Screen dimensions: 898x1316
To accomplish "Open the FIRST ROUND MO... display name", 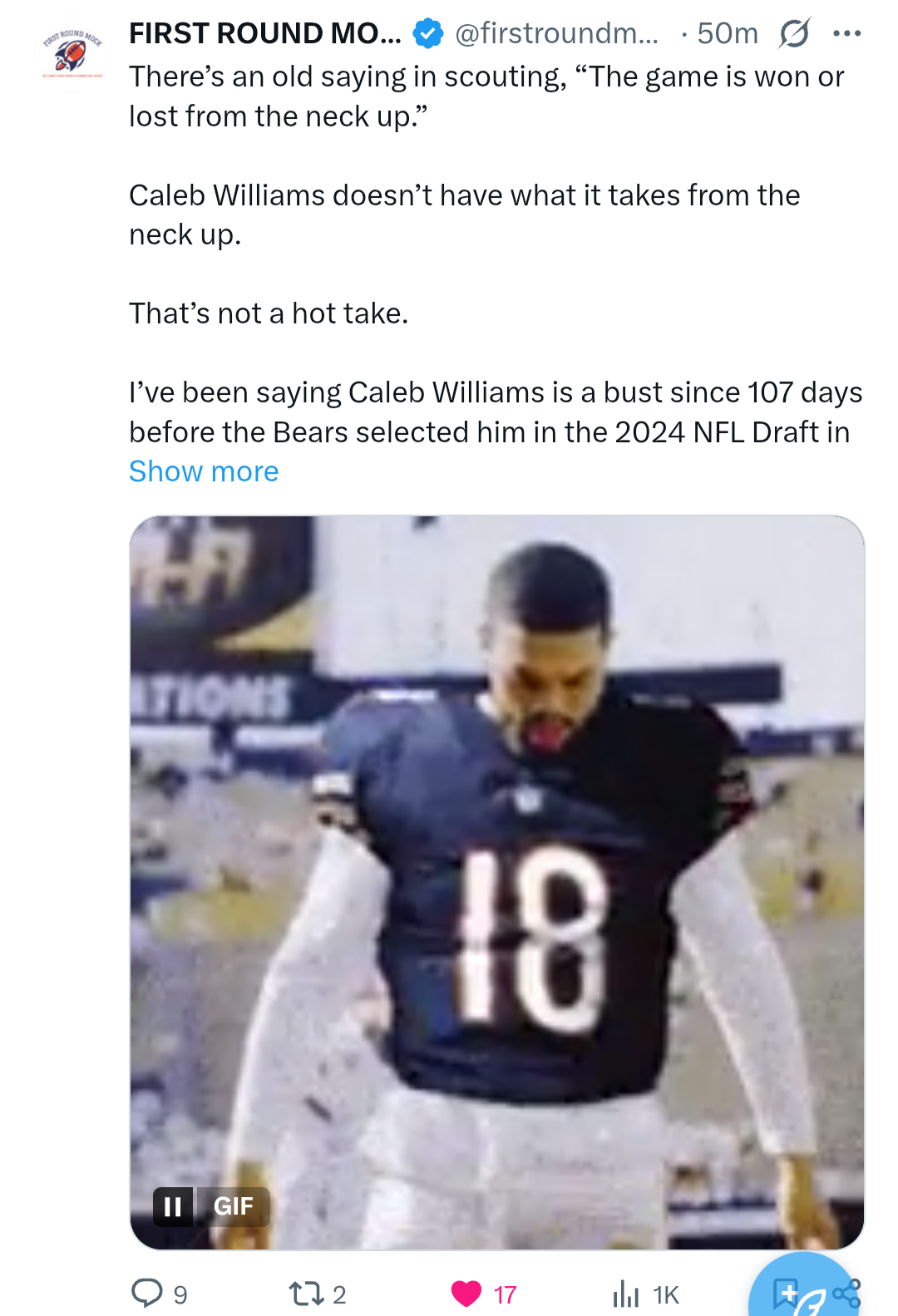I will click(x=265, y=33).
